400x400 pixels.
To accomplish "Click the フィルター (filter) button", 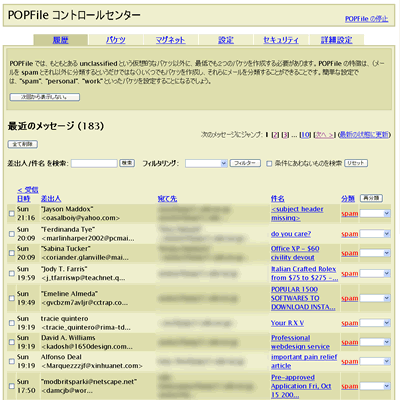I will [245, 163].
